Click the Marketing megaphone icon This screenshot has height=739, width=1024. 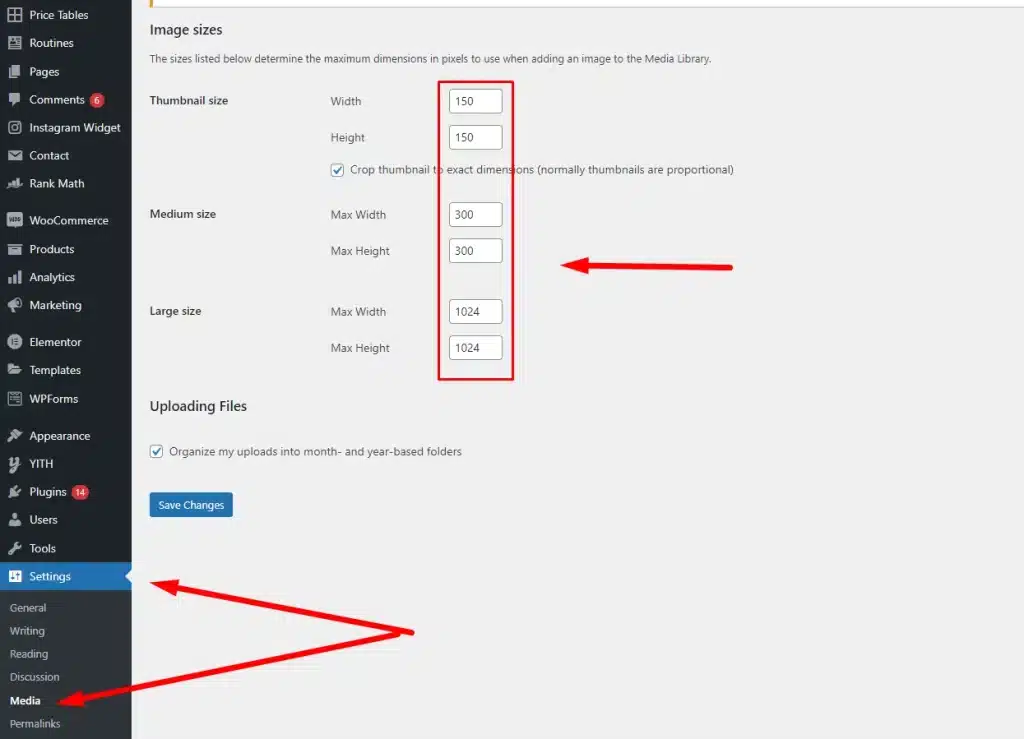click(14, 305)
